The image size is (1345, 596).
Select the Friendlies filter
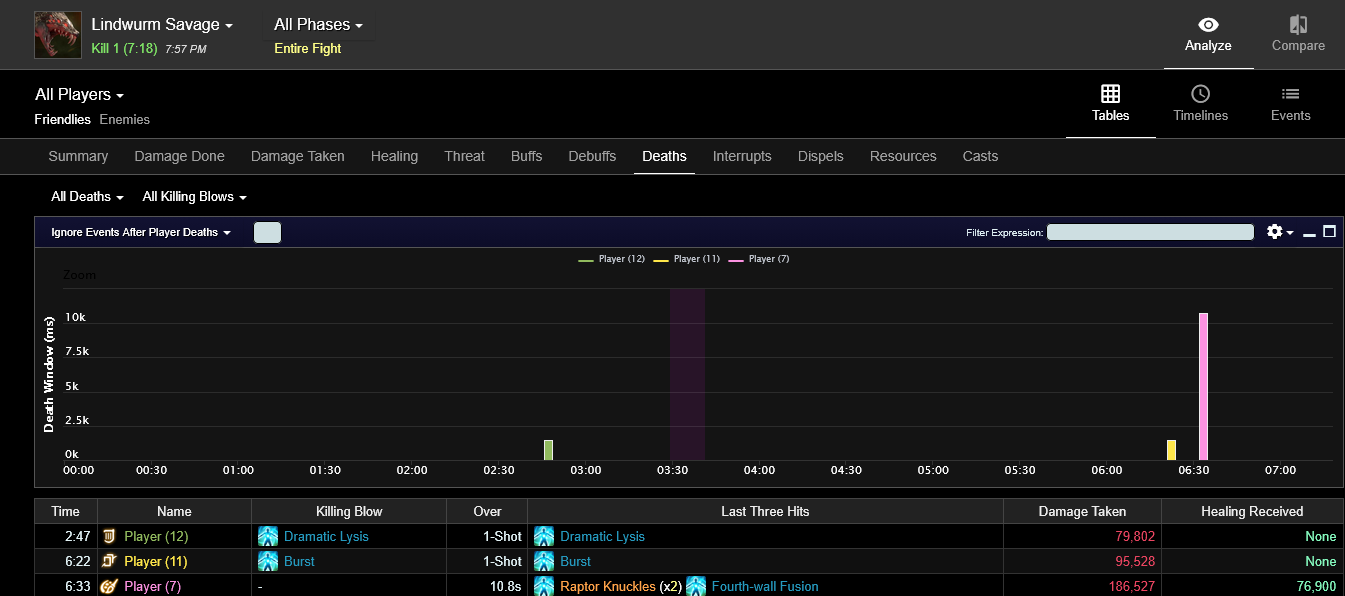[63, 119]
